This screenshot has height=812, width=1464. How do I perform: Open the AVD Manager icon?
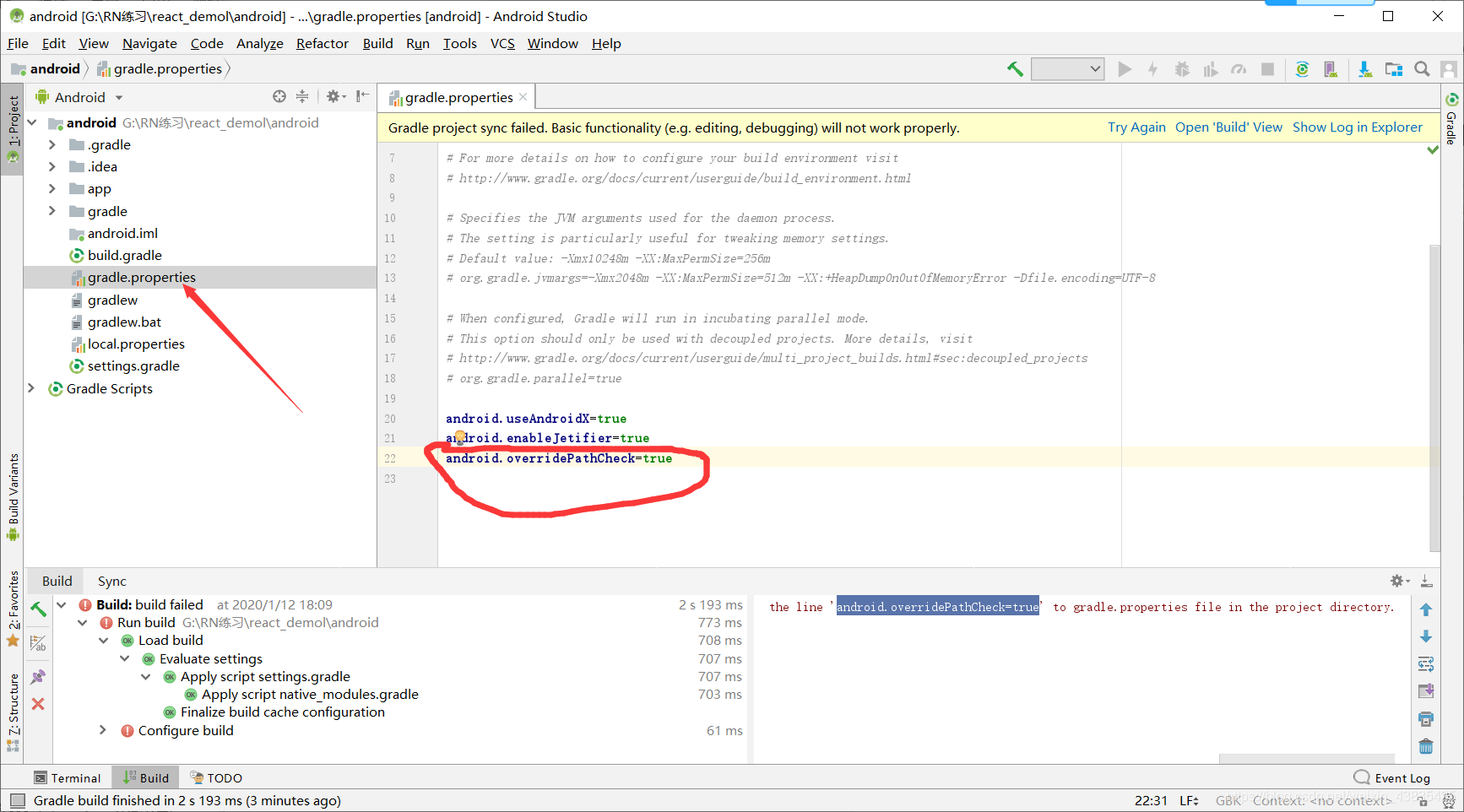pyautogui.click(x=1331, y=69)
